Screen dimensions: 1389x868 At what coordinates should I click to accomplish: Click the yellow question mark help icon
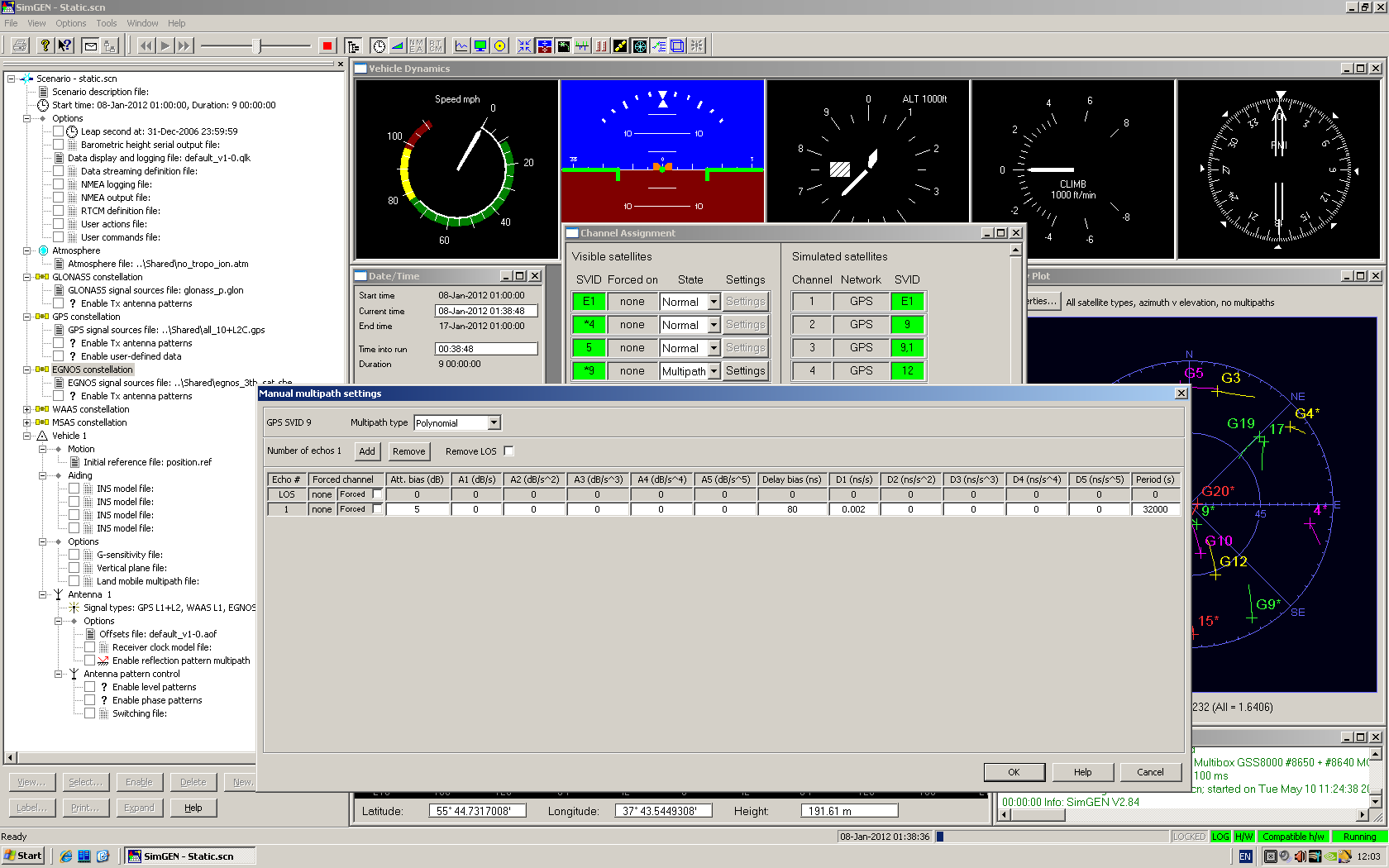[x=45, y=46]
